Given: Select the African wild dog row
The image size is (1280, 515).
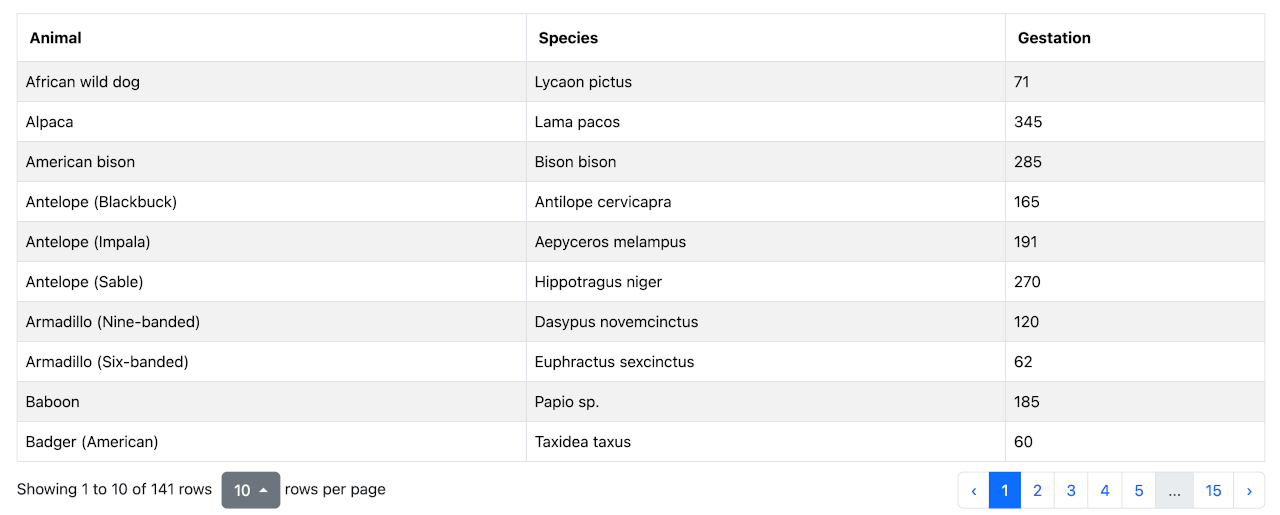Looking at the screenshot, I should pos(83,82).
